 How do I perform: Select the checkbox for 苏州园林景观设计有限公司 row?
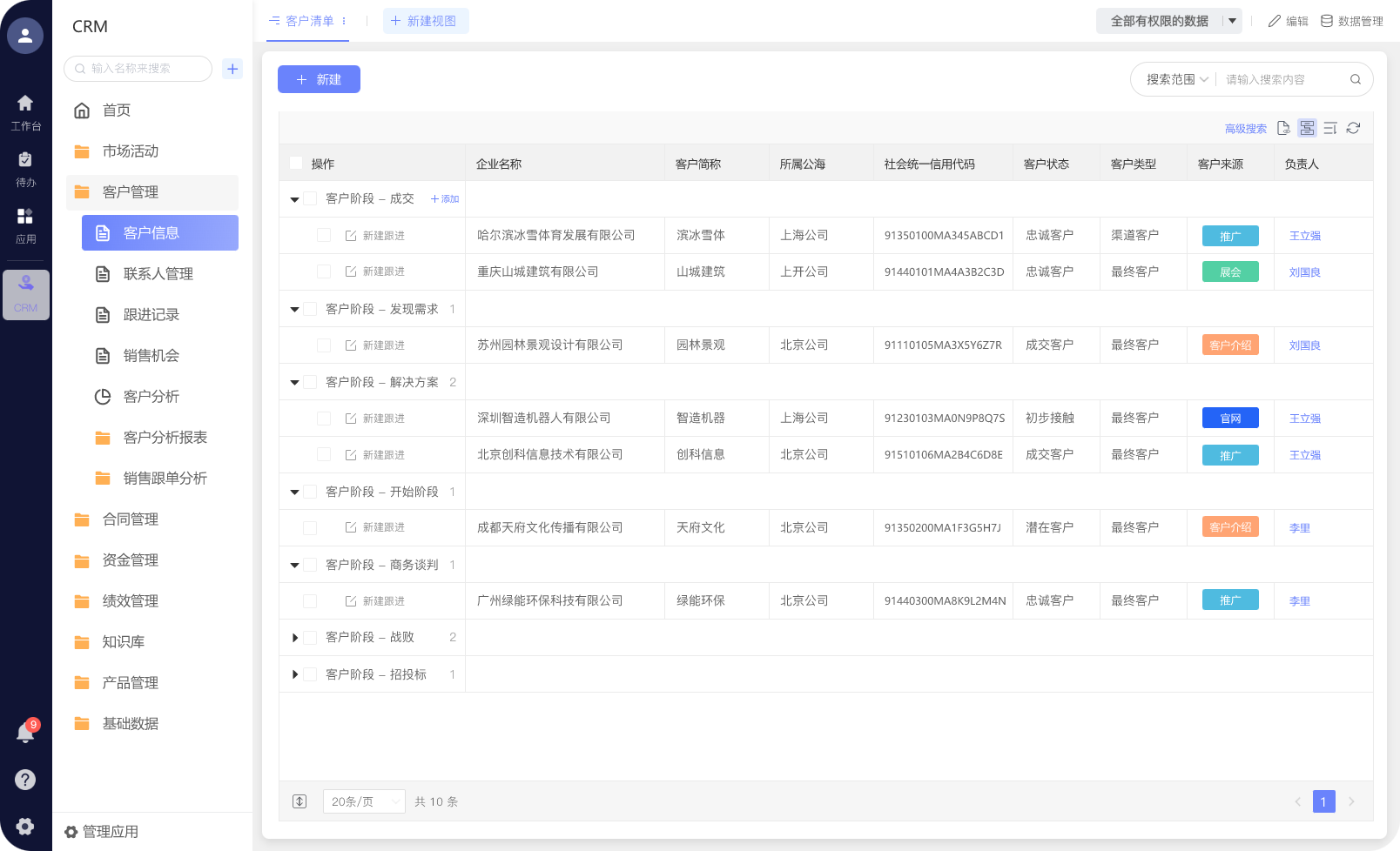coord(324,345)
